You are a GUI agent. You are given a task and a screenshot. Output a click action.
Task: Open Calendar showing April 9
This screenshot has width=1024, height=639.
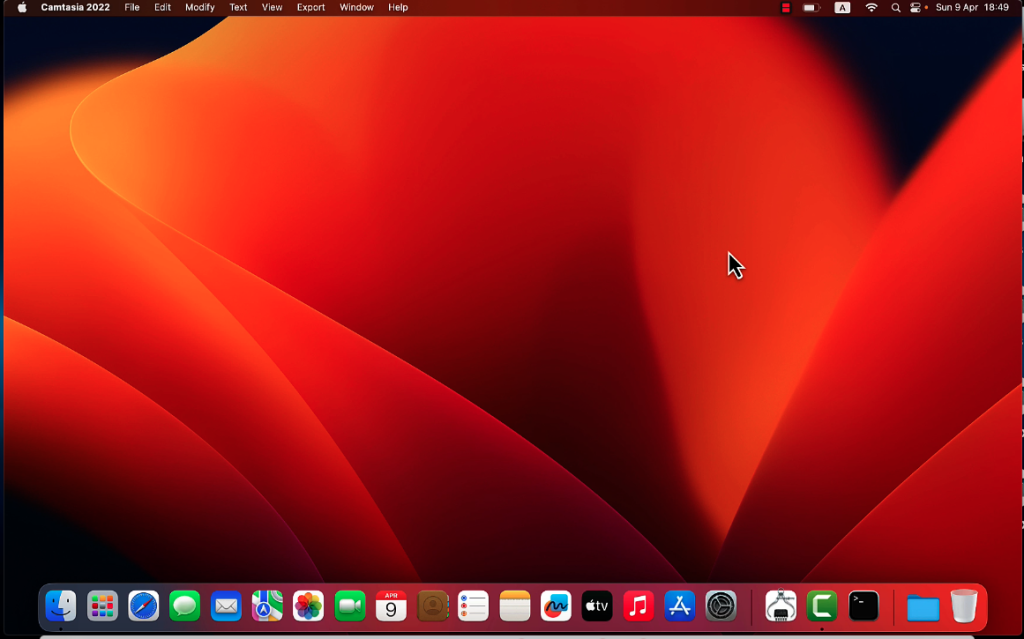391,606
